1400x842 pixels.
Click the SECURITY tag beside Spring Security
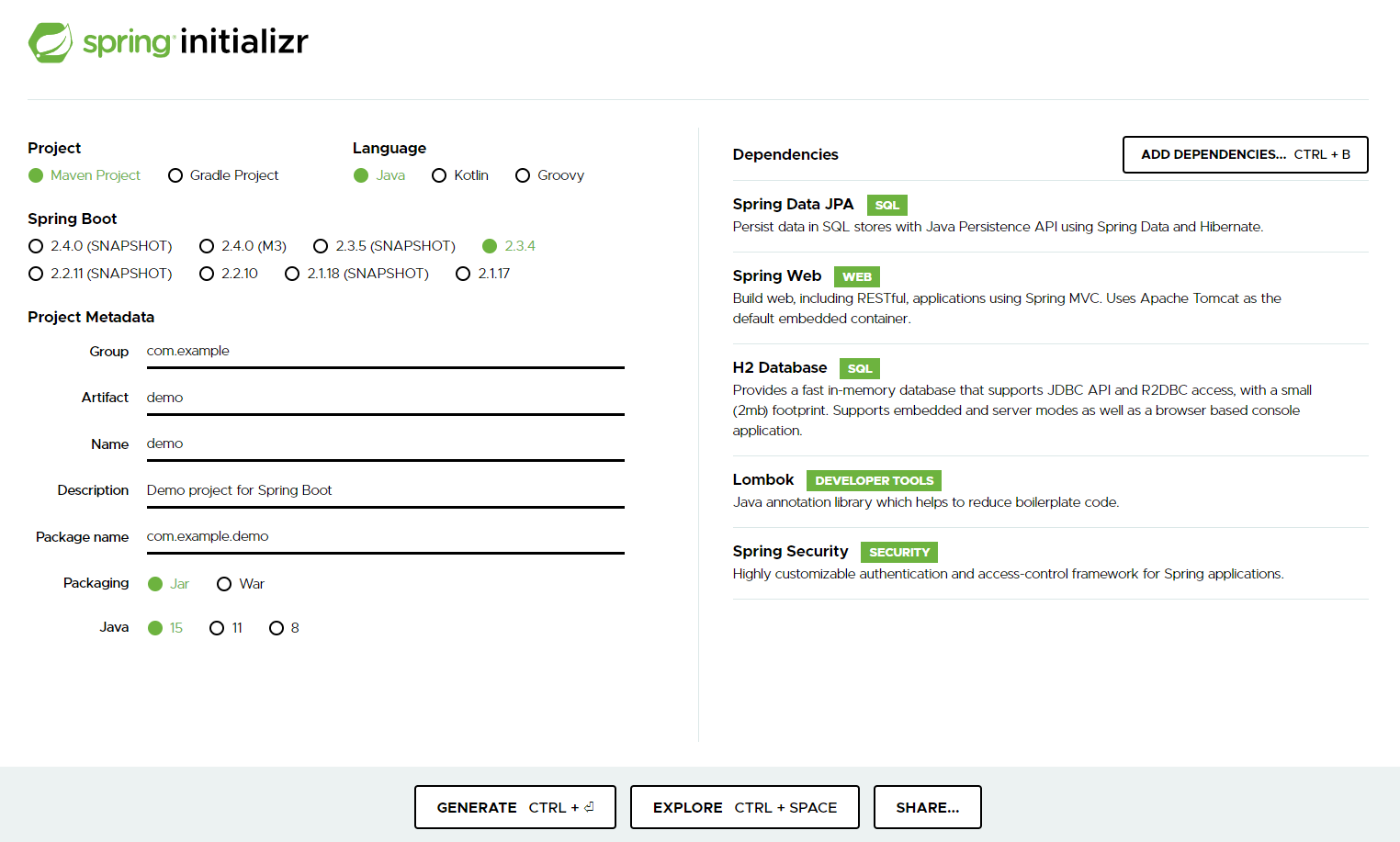899,552
